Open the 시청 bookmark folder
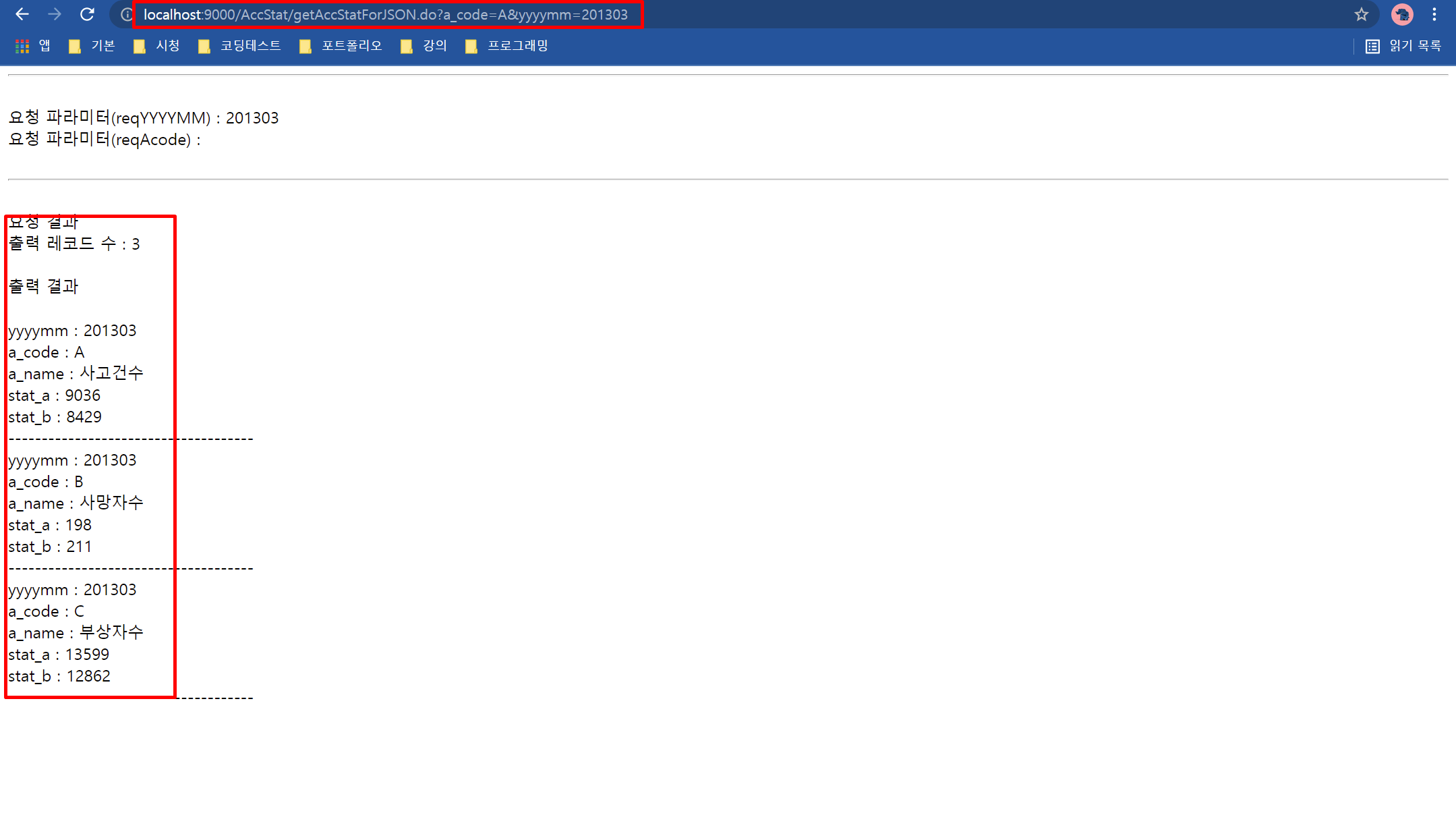The height and width of the screenshot is (832, 1456). [x=157, y=46]
